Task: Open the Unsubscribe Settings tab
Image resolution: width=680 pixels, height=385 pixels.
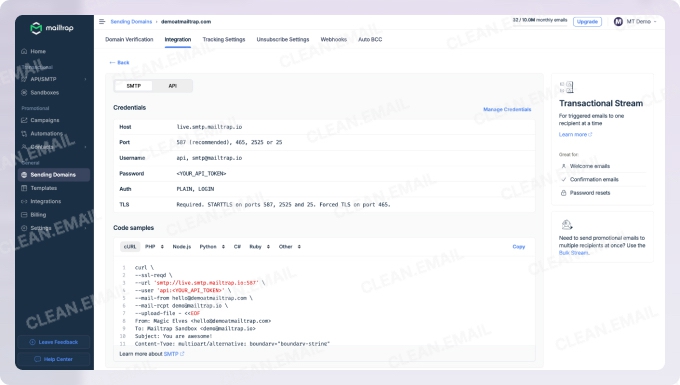Action: pos(283,39)
